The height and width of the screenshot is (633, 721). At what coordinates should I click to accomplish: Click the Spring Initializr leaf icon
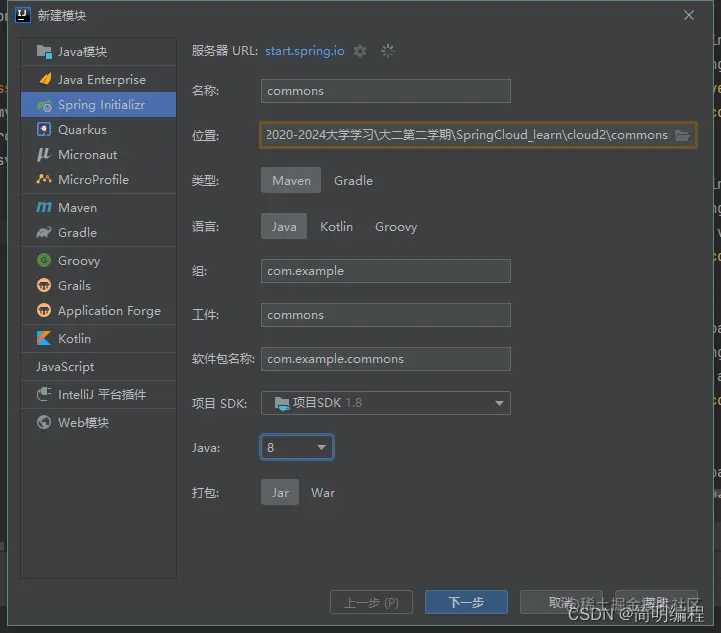[x=44, y=105]
